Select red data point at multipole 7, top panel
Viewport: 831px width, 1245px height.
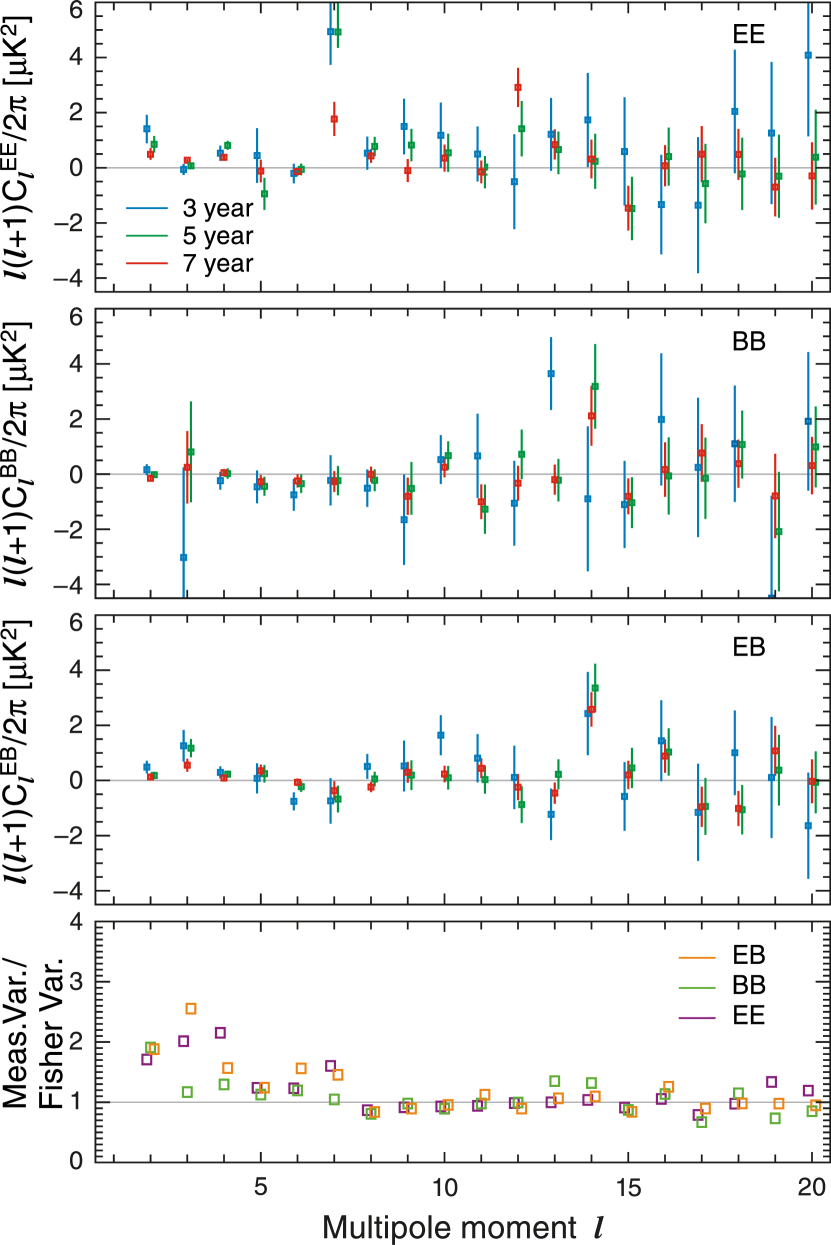pos(334,119)
